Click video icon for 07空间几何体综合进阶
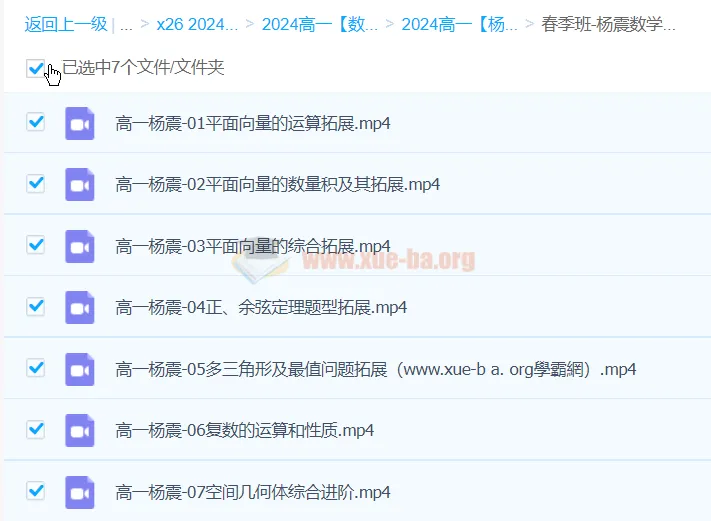The image size is (711, 521). point(79,492)
